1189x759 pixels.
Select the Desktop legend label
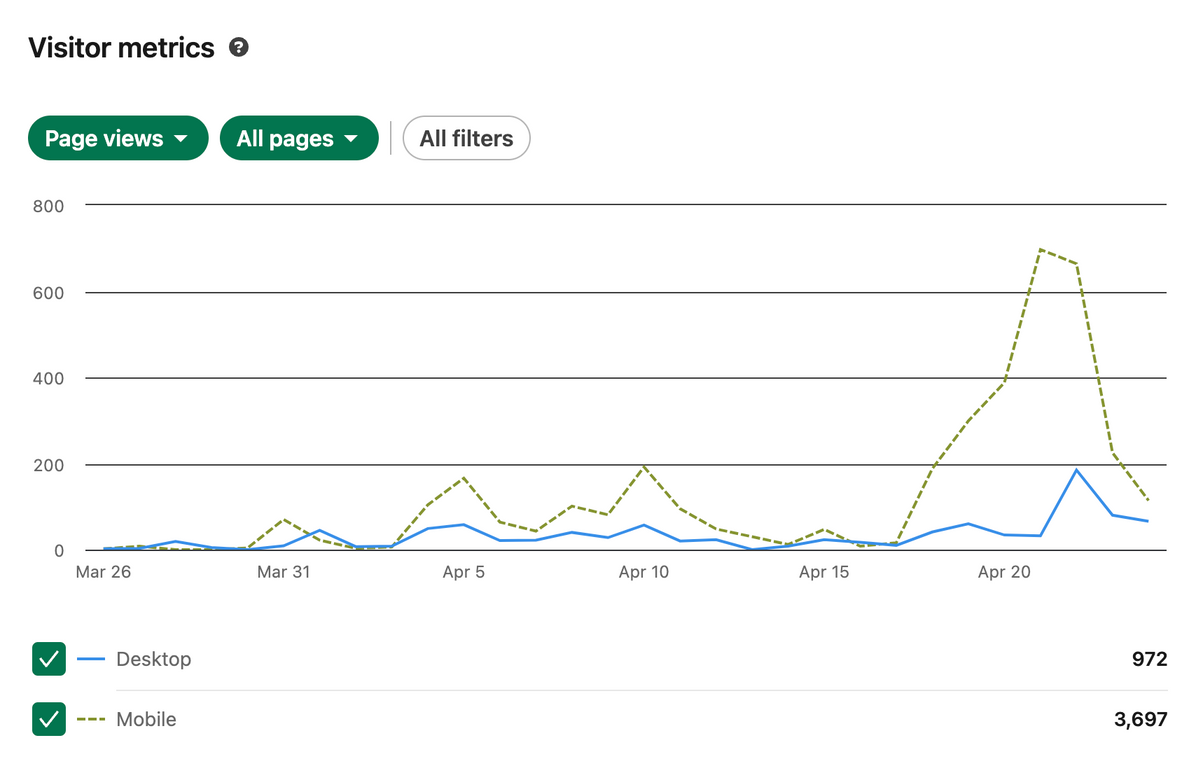pos(153,659)
